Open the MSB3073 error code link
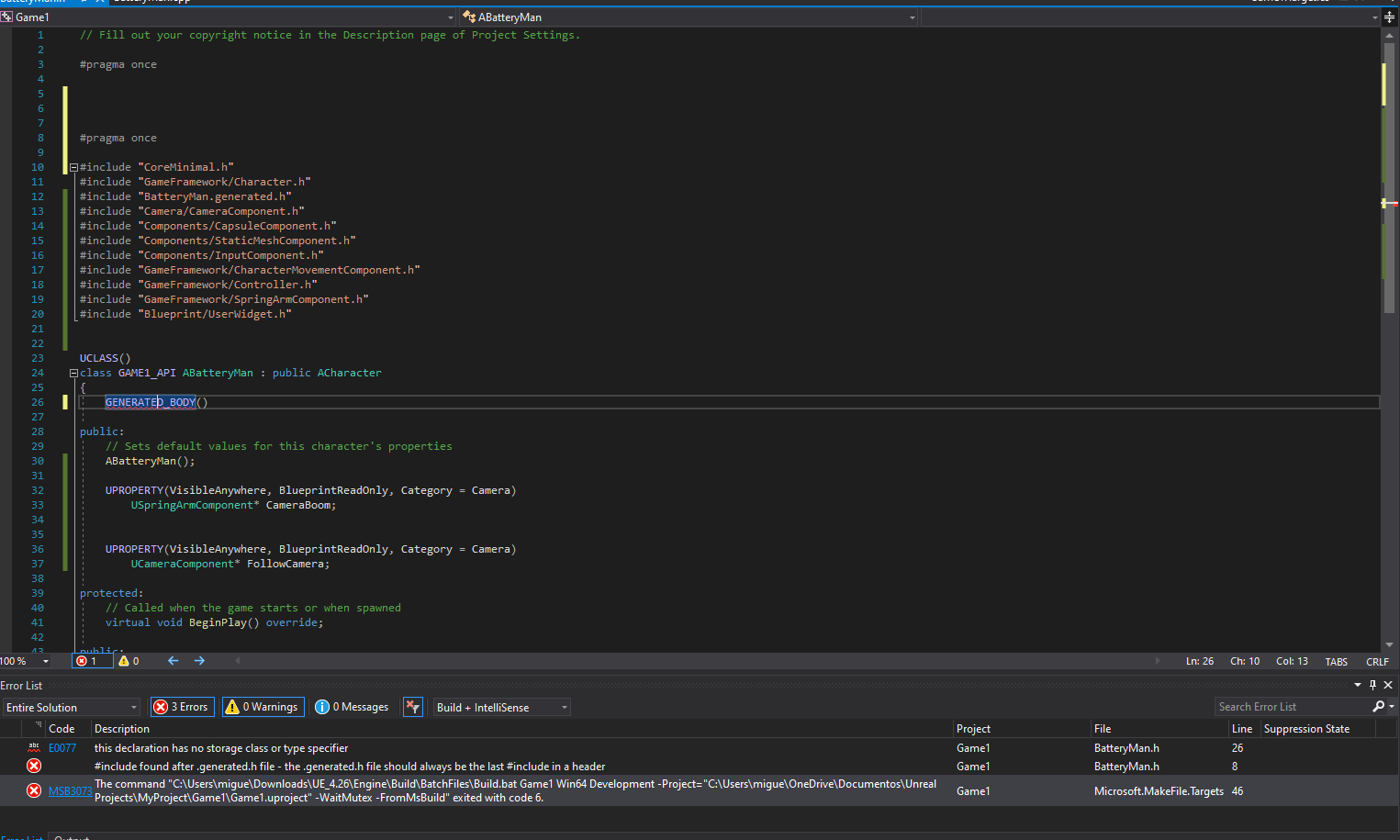This screenshot has height=840, width=1400. click(x=70, y=791)
